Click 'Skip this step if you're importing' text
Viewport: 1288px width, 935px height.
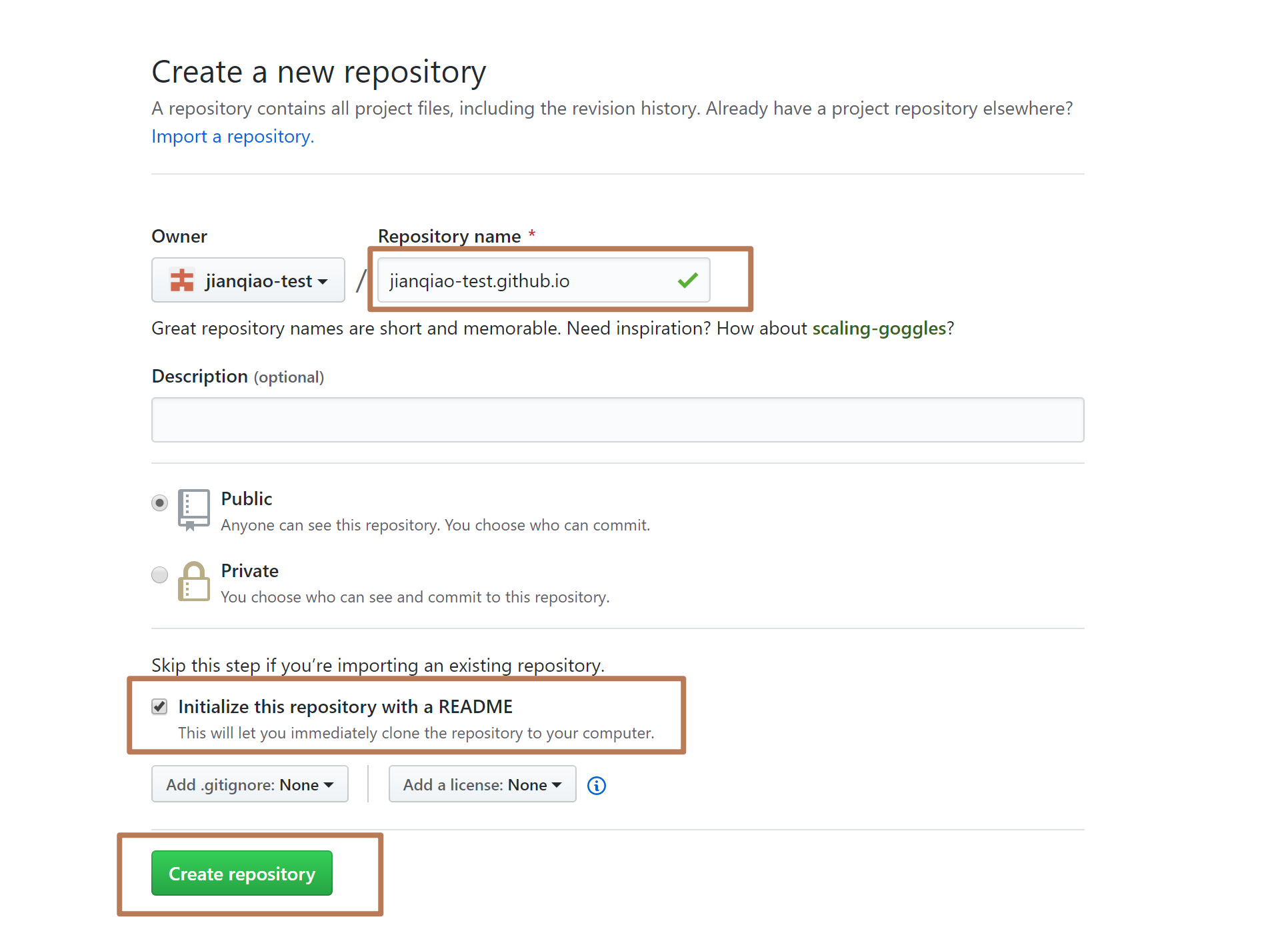coord(378,666)
